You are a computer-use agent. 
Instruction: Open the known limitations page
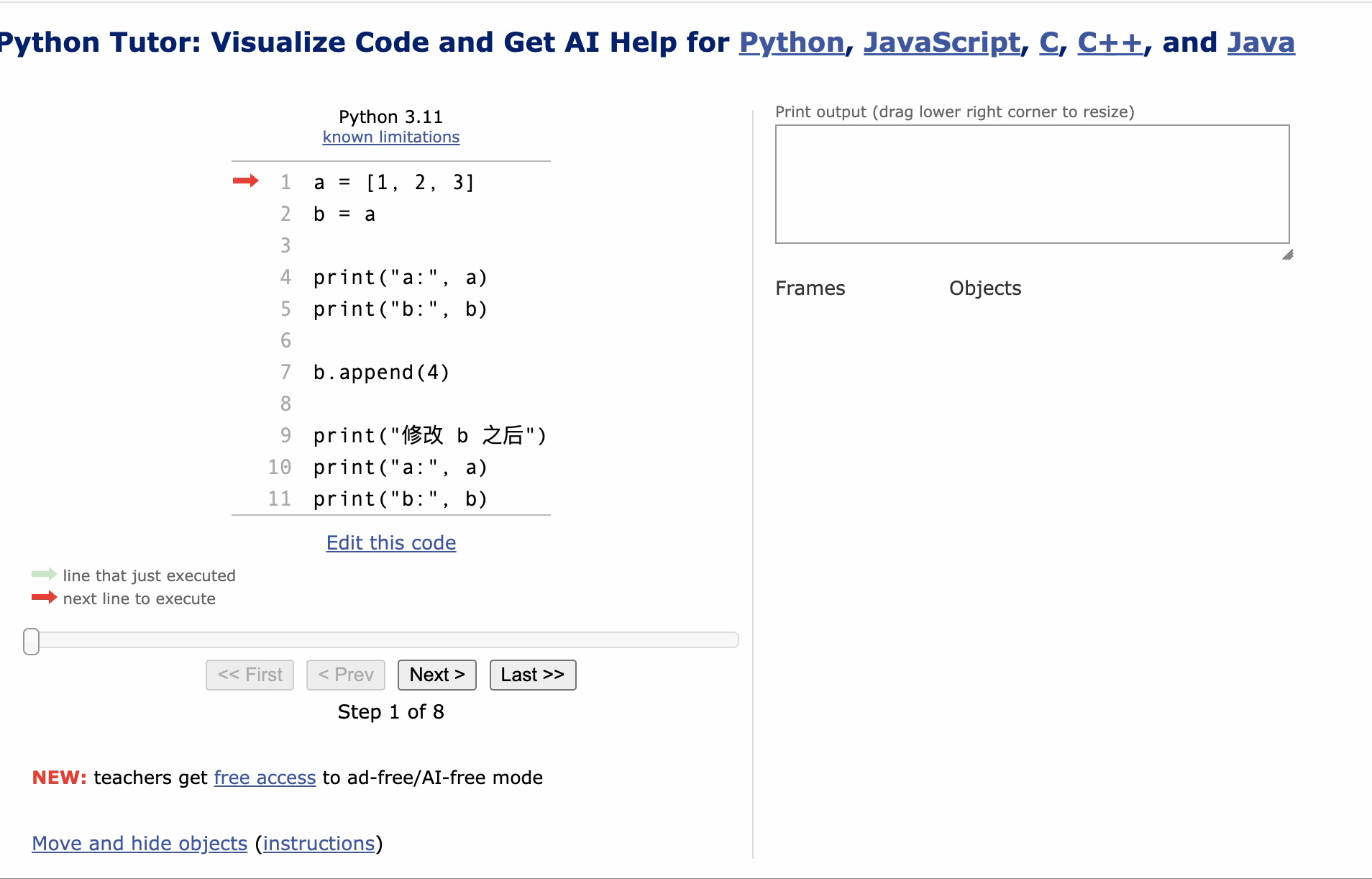(390, 137)
